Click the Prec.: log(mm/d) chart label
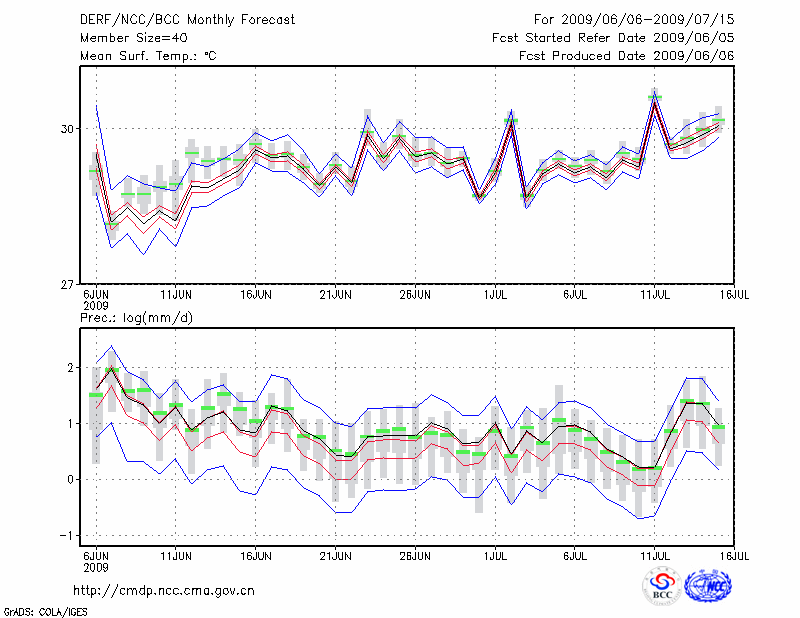This screenshot has width=800, height=618. coord(136,318)
